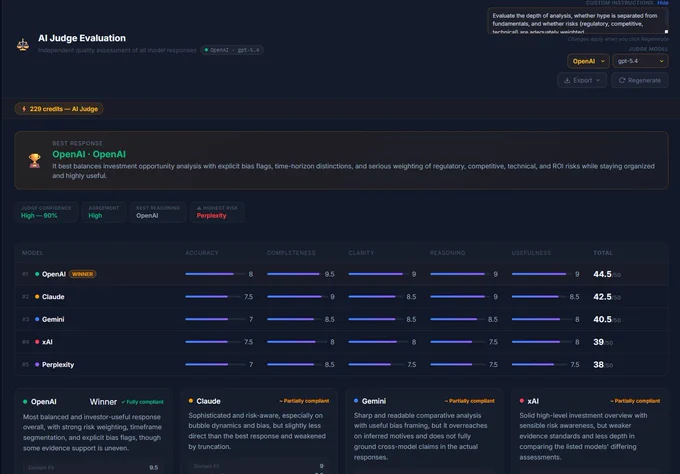Click the Agreement High chip

[104, 212]
